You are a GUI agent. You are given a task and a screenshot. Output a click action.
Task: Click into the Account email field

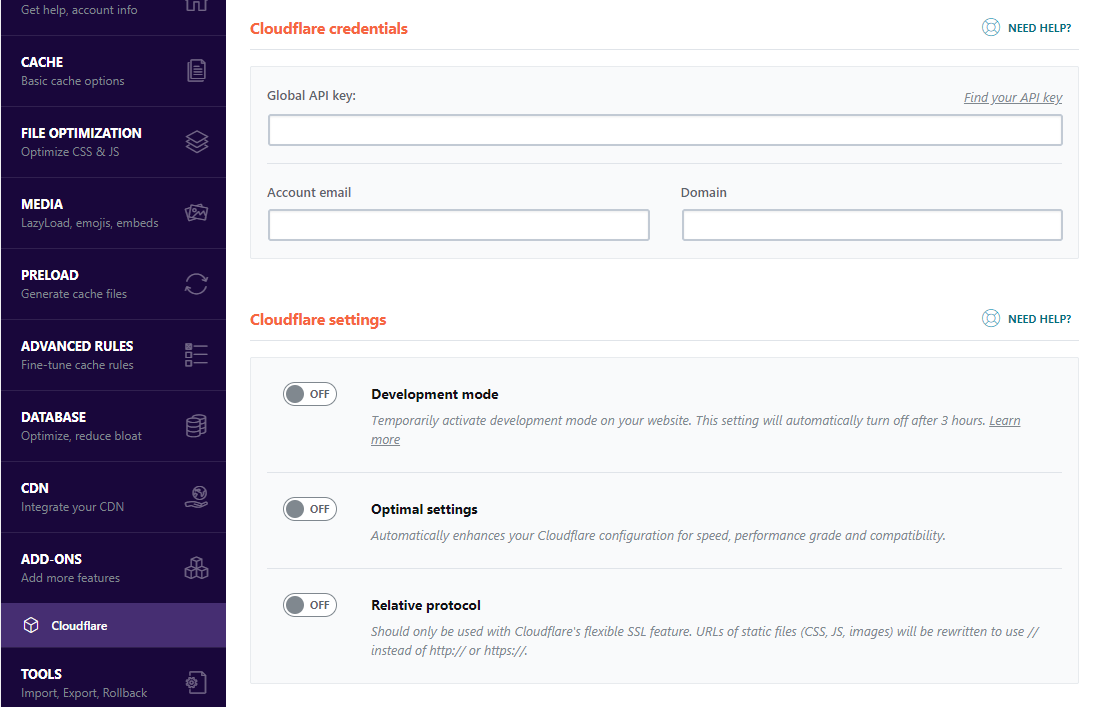pos(458,225)
